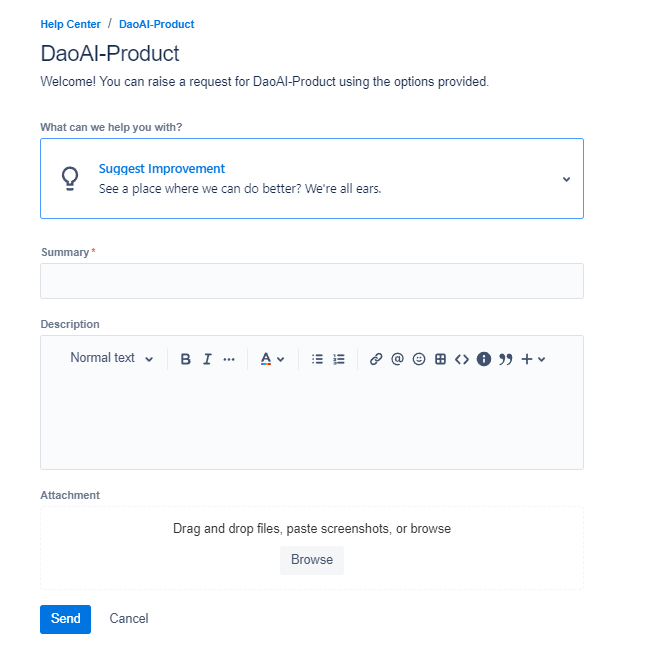Insert a bullet list
Viewport: 658px width, 663px height.
click(317, 359)
